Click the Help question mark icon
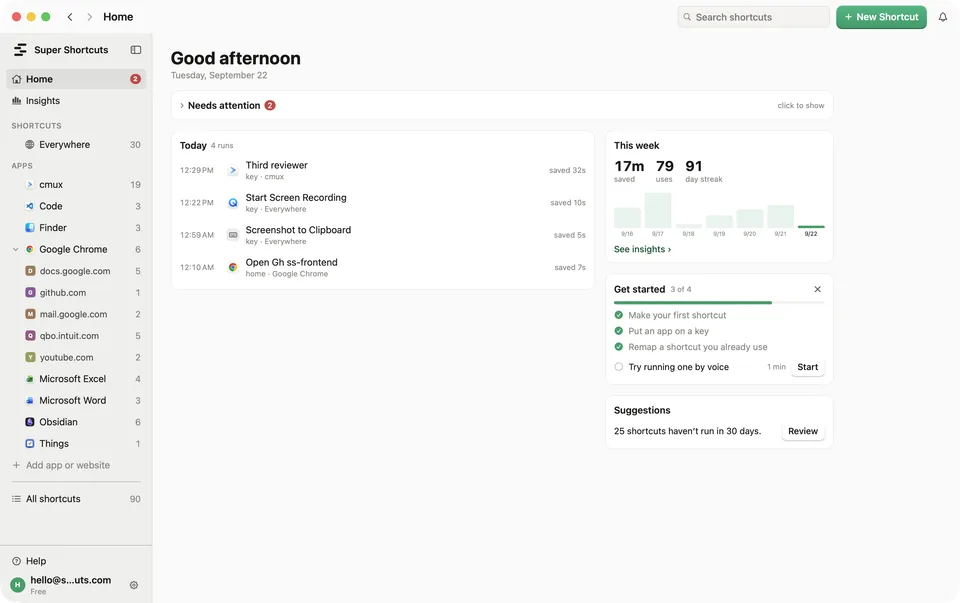The height and width of the screenshot is (603, 960). pos(17,561)
